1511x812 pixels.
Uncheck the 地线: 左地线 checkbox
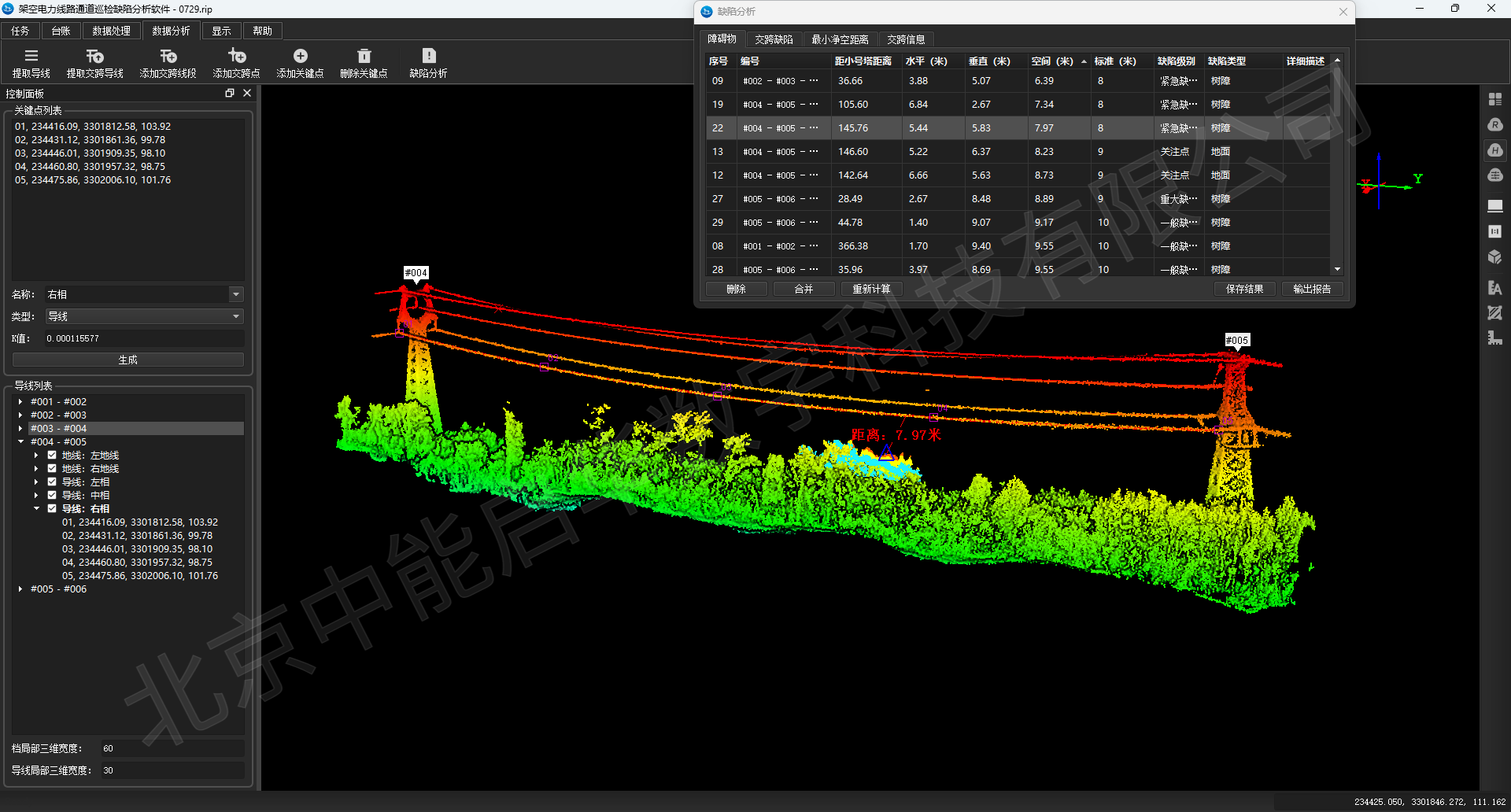coord(52,456)
